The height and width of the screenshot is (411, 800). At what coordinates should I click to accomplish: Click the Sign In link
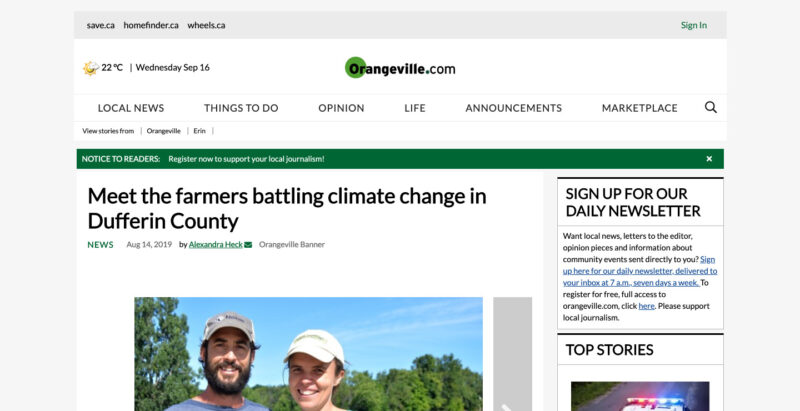pos(694,25)
